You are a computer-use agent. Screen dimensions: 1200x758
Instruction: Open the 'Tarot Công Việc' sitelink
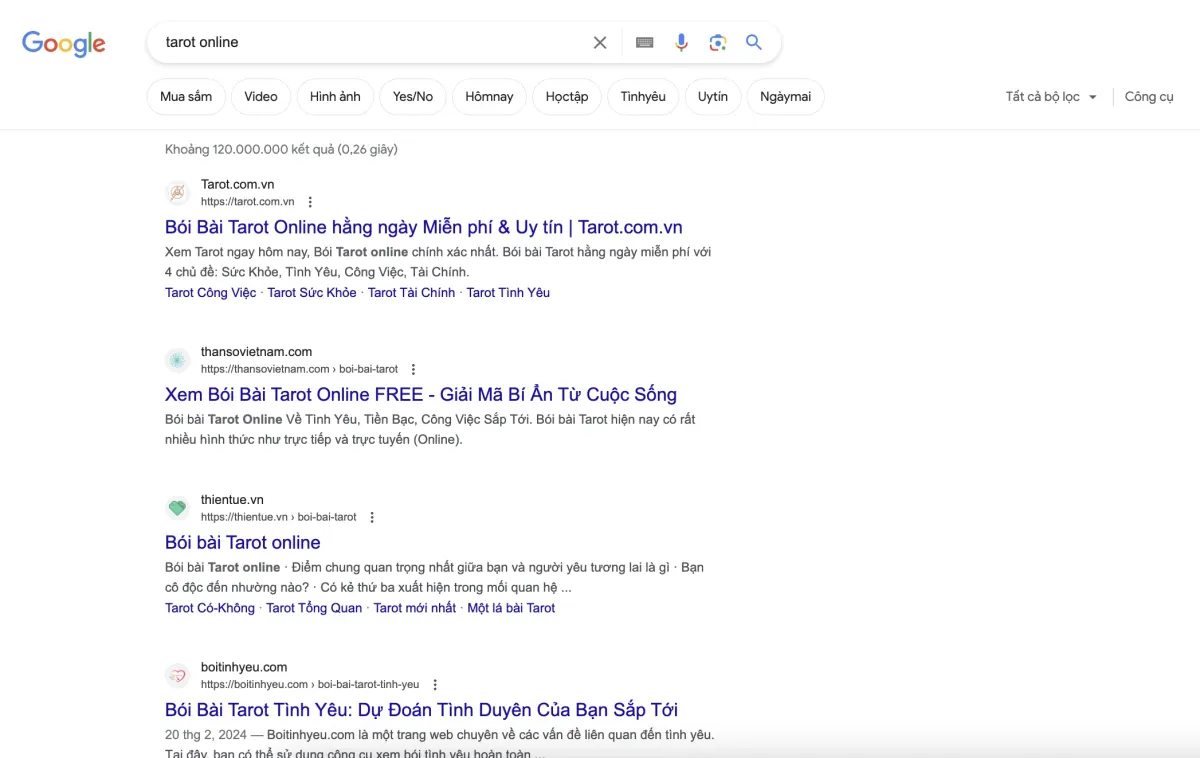tap(211, 293)
